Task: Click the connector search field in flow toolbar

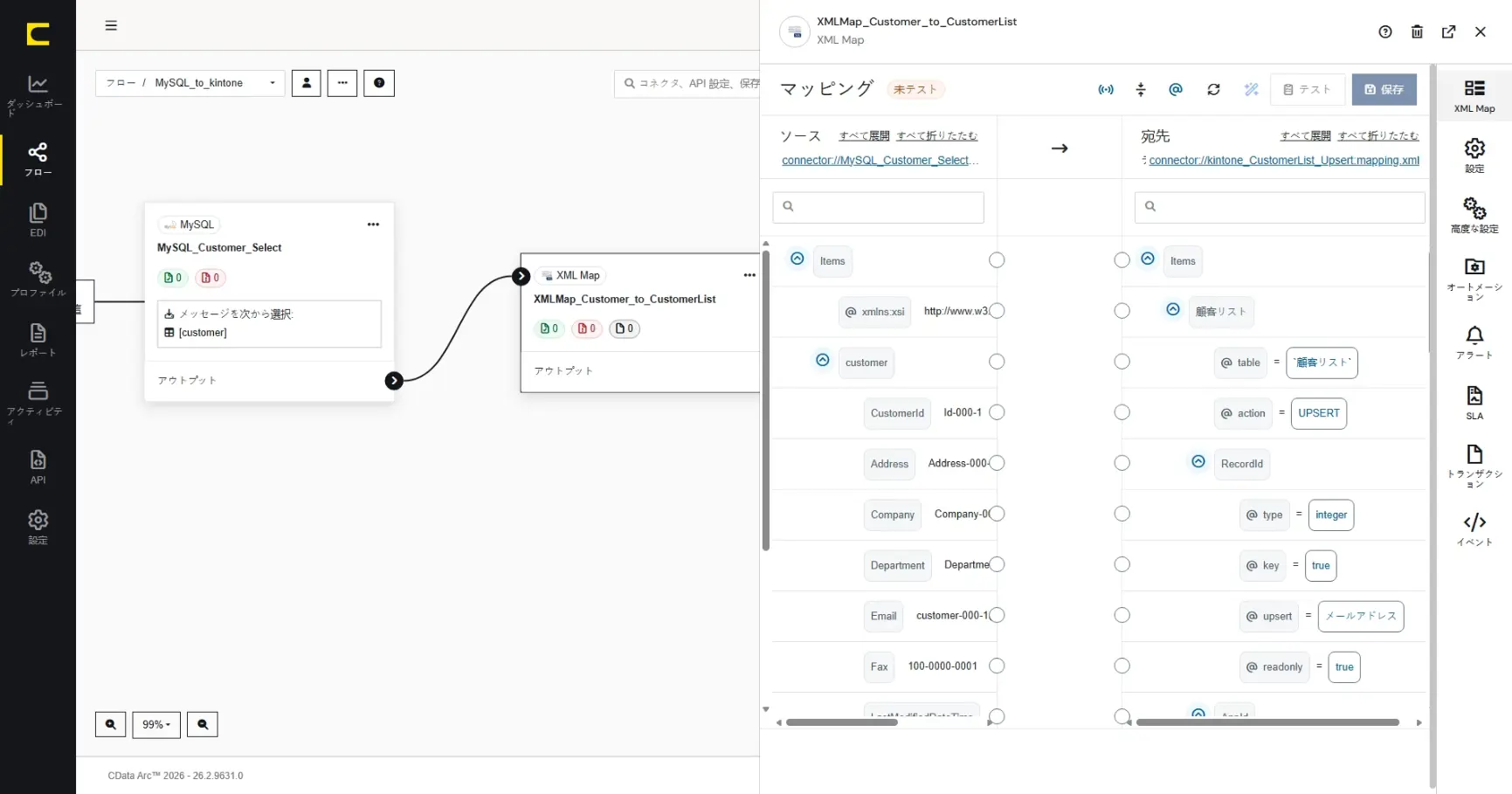Action: (x=687, y=84)
